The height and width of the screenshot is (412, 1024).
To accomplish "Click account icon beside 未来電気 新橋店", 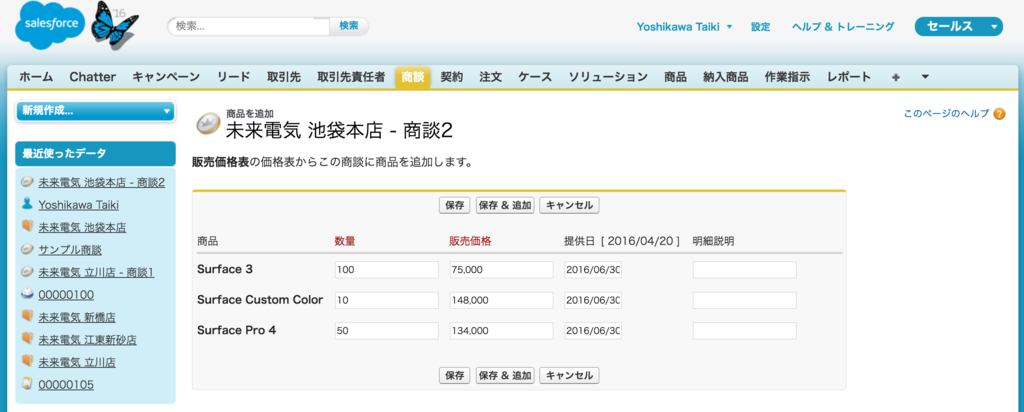I will [x=27, y=317].
